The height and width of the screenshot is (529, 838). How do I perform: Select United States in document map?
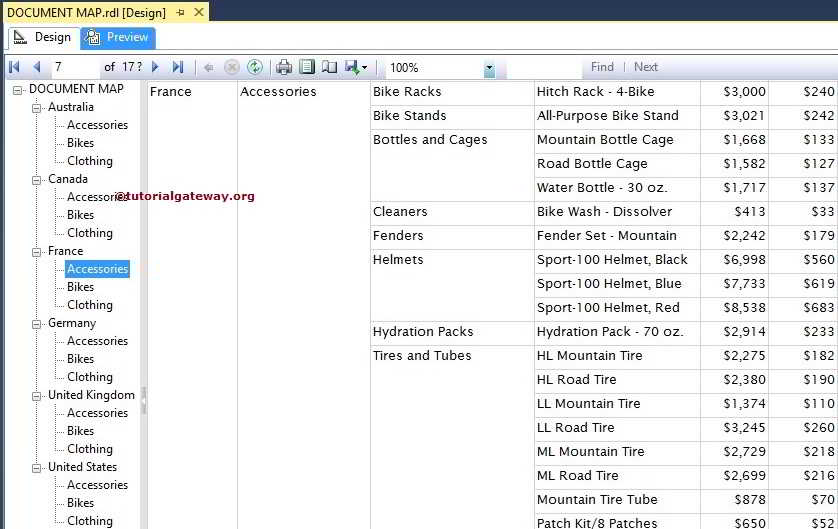[x=82, y=467]
